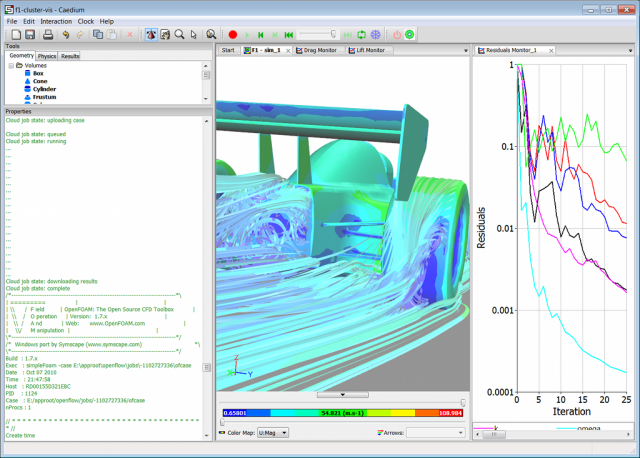Select Frustum in Volumes tree
Image resolution: width=640 pixels, height=458 pixels.
tap(44, 97)
